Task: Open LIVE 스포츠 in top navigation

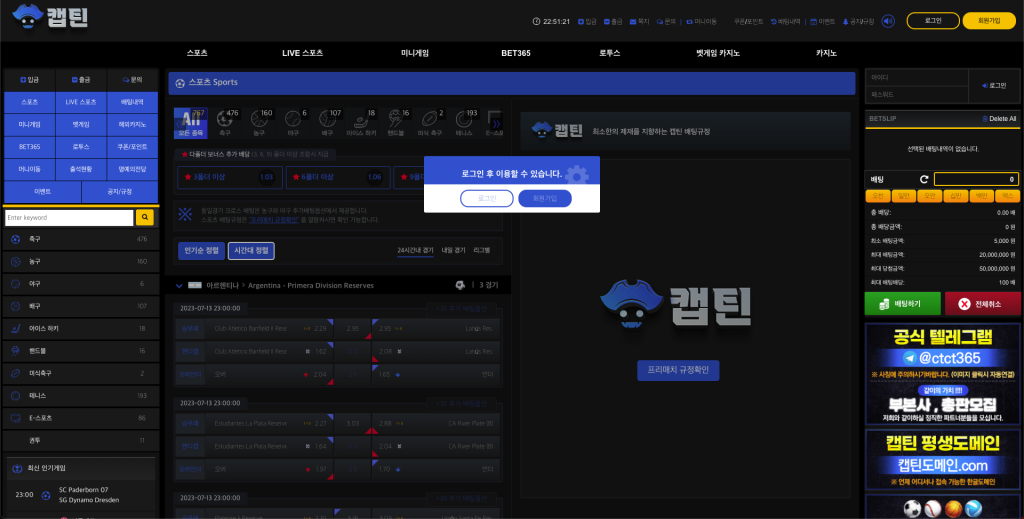Action: (x=302, y=53)
